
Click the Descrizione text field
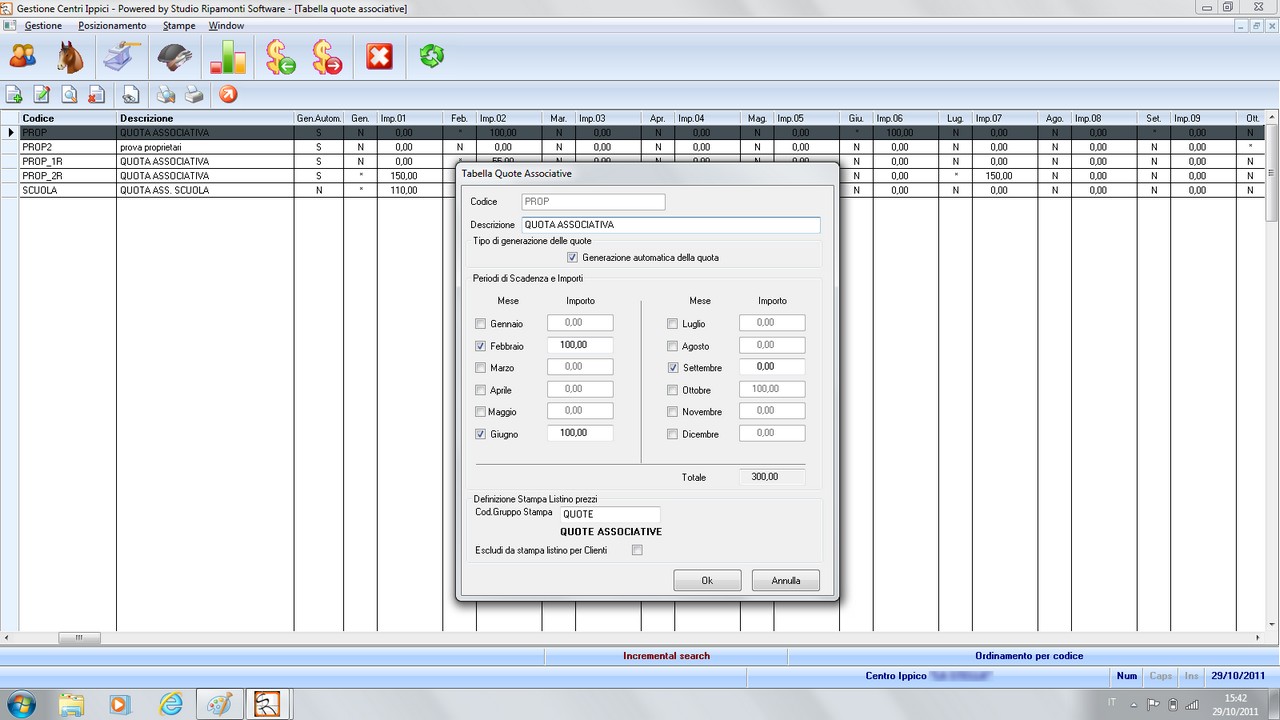[x=670, y=225]
